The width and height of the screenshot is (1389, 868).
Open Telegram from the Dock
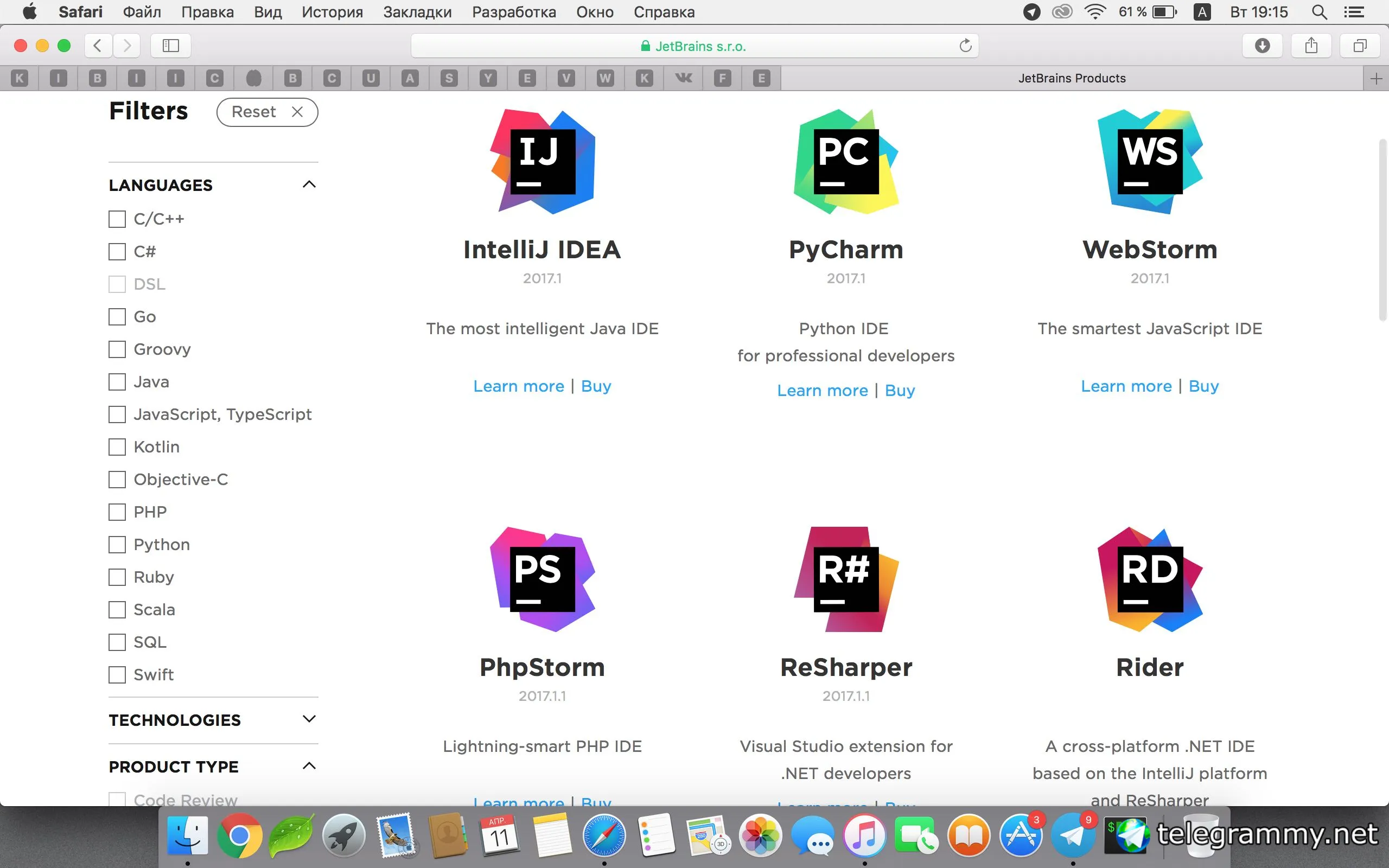coord(1073,835)
